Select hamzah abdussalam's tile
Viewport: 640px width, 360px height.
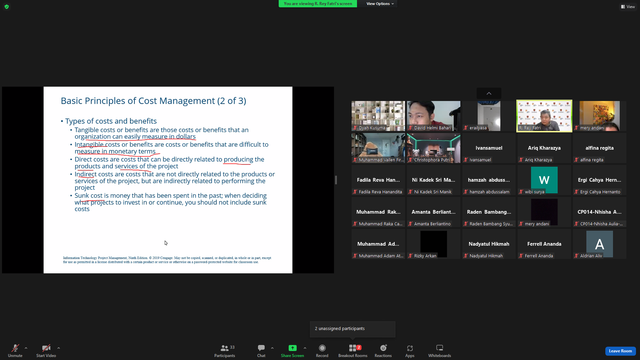pos(489,180)
